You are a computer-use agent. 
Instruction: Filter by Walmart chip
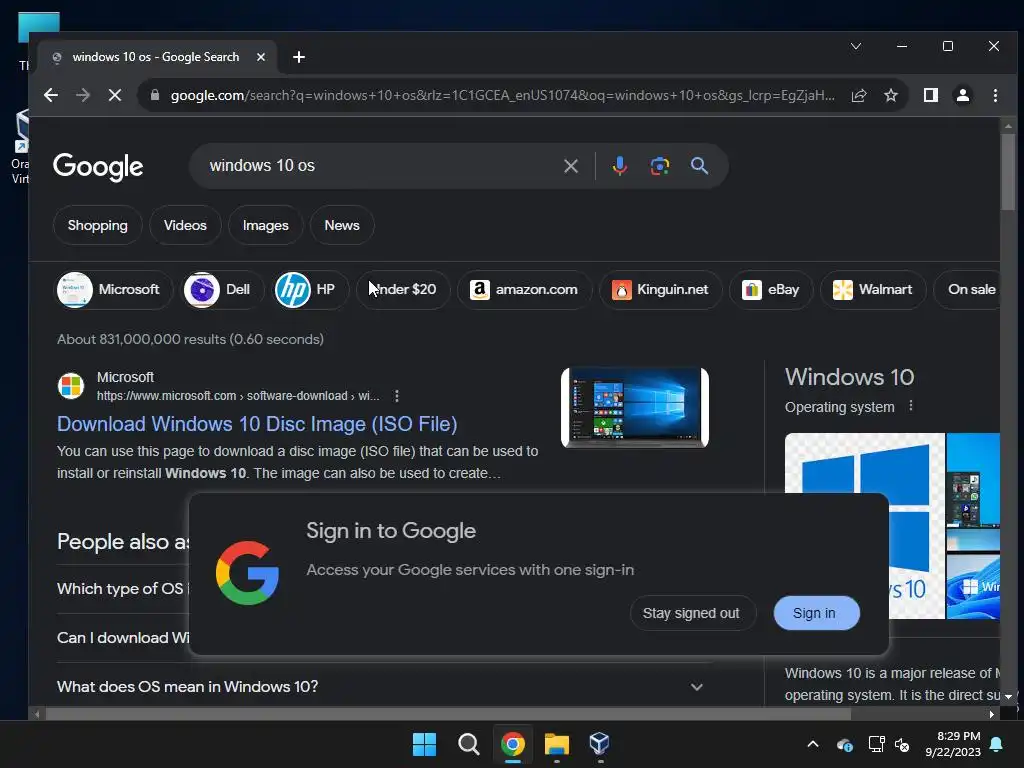[873, 289]
